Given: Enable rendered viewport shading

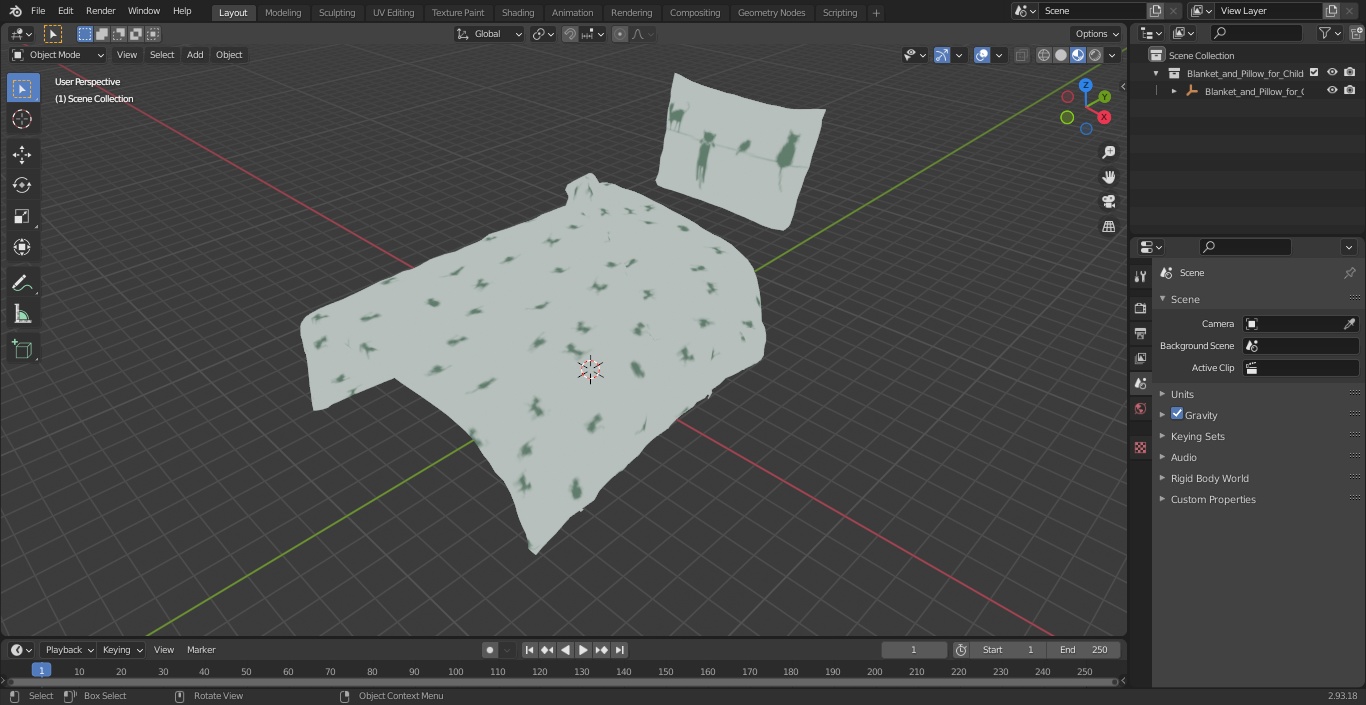Looking at the screenshot, I should coord(1095,55).
